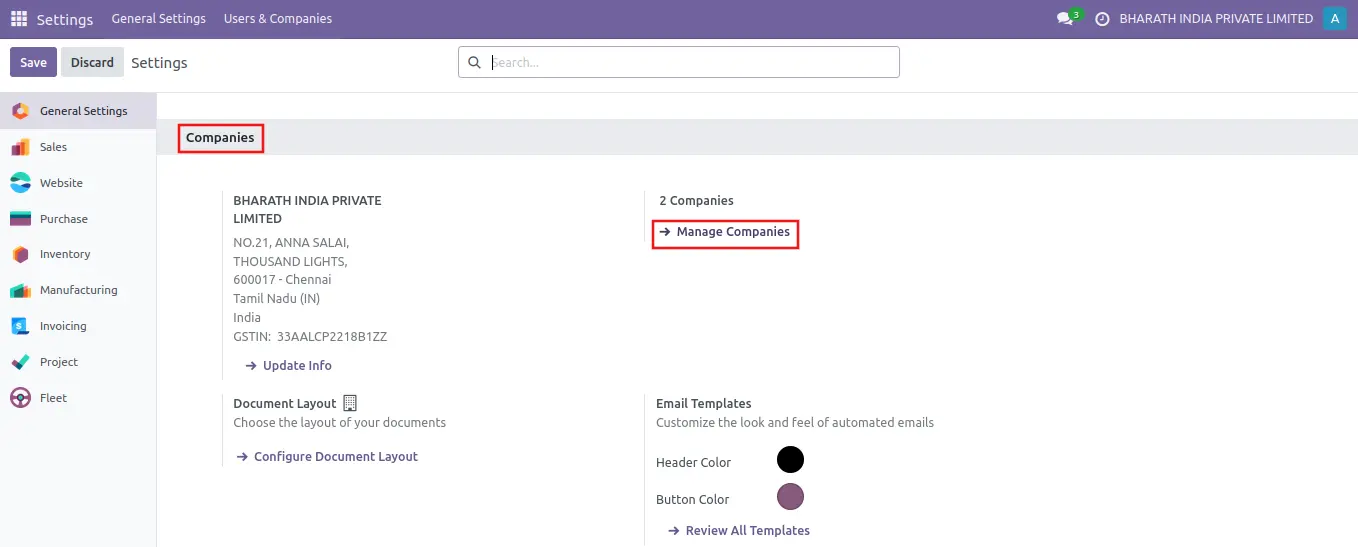Click the Fleet steering wheel icon

20,398
